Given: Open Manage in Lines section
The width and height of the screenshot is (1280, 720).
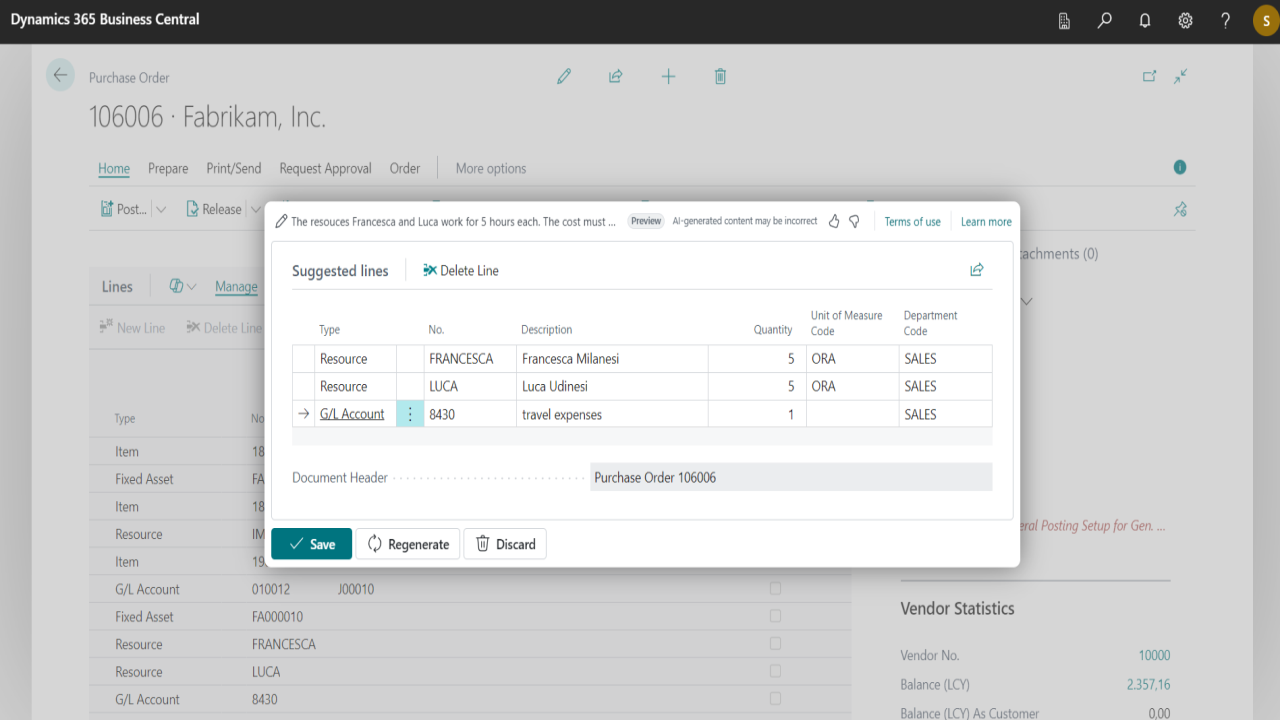Looking at the screenshot, I should point(236,287).
